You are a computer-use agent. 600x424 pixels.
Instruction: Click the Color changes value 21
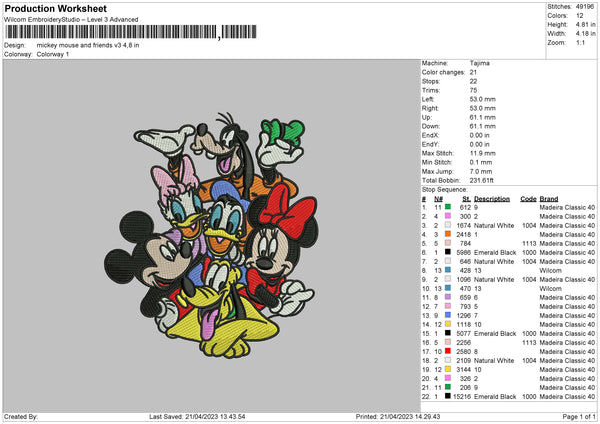pyautogui.click(x=473, y=72)
